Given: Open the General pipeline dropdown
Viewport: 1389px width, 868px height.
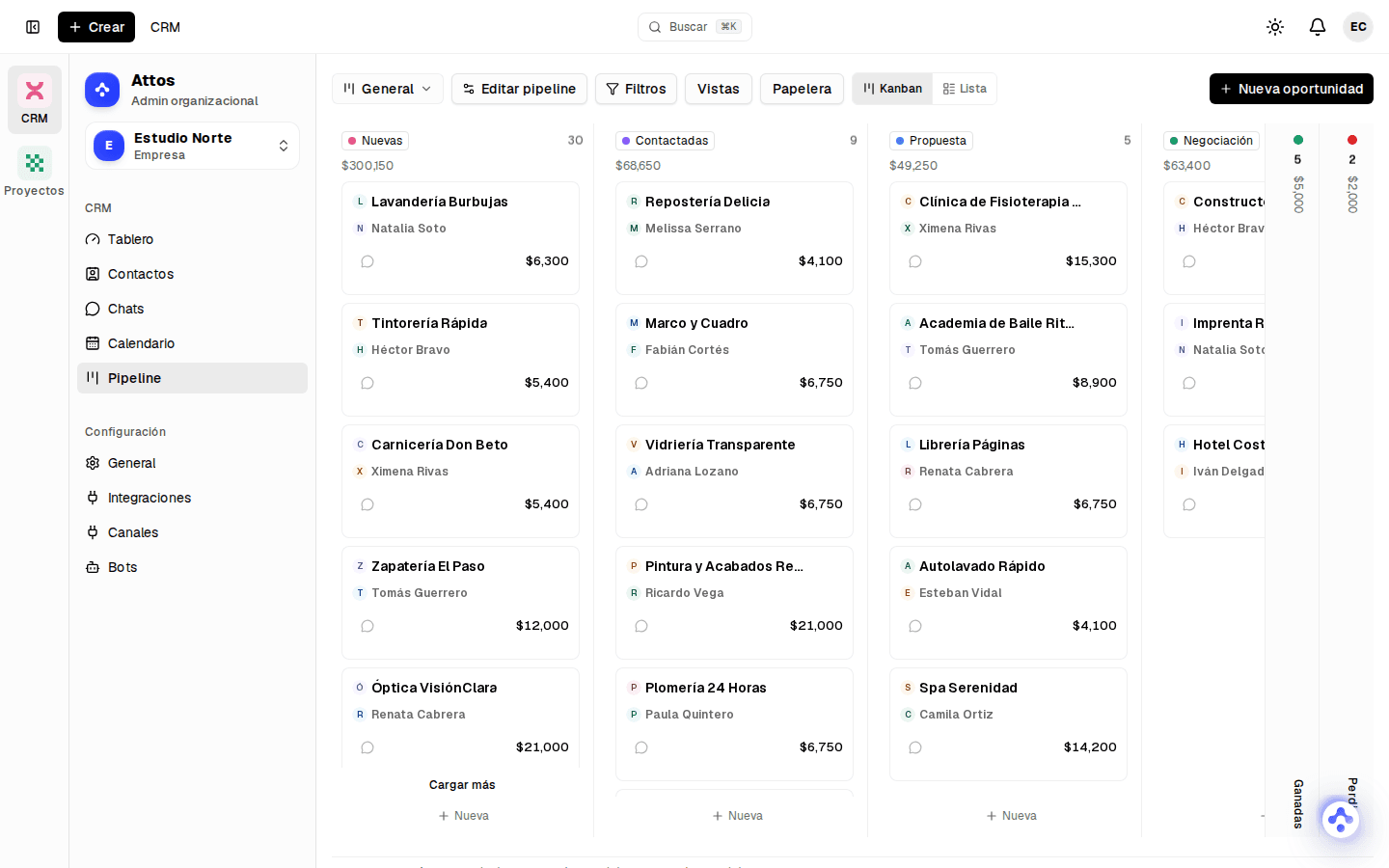Looking at the screenshot, I should tap(388, 89).
